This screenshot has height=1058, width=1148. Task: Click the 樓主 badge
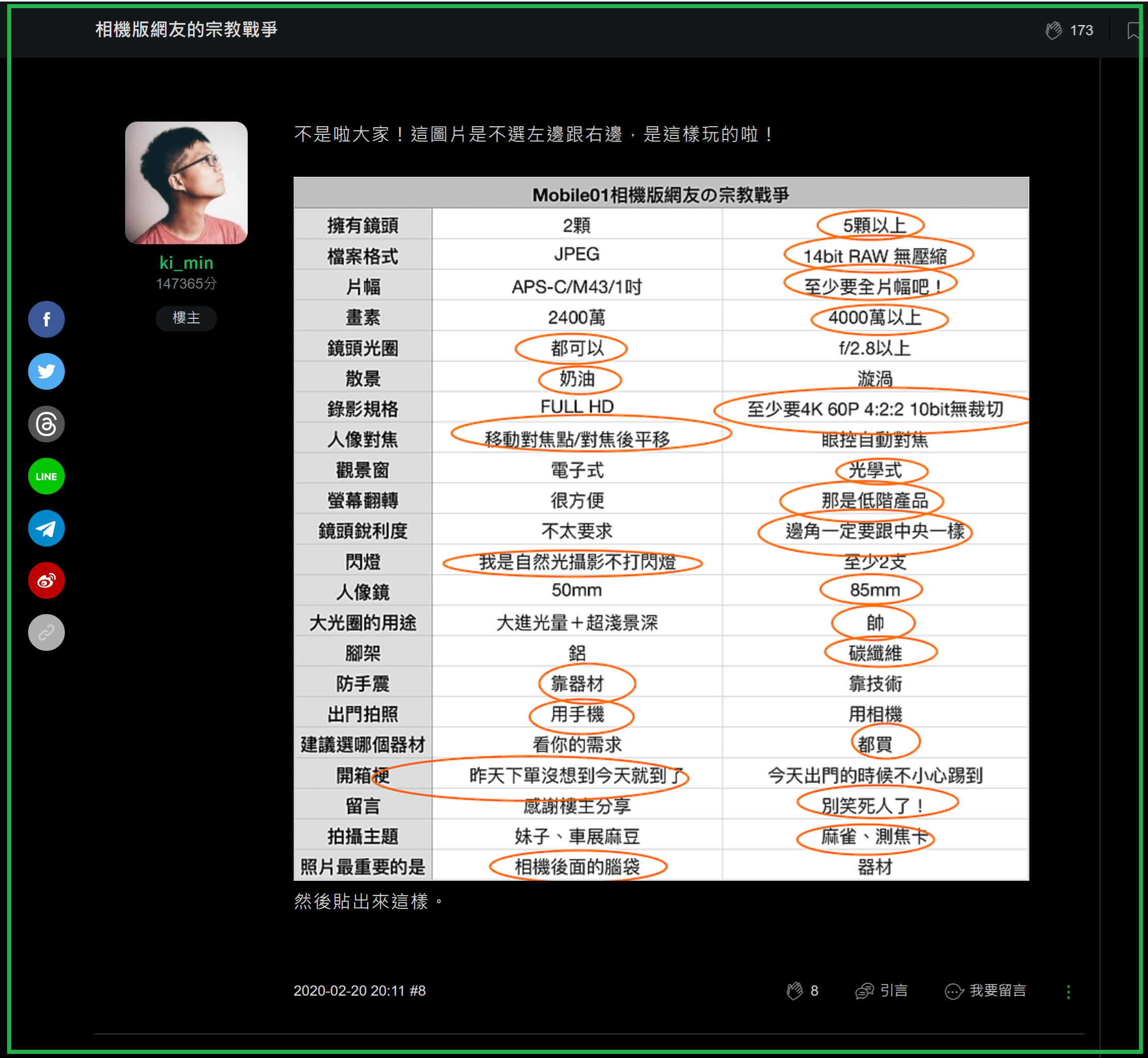tap(186, 318)
